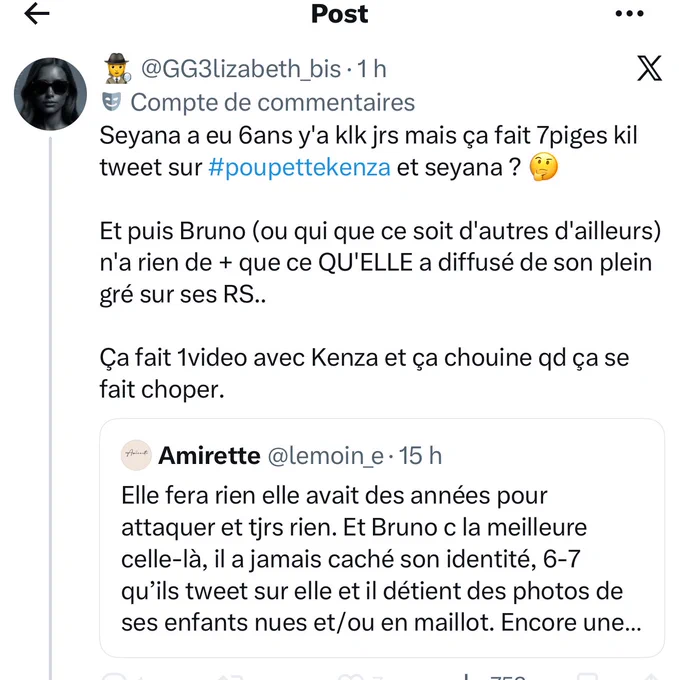
Task: Tap the X logo beside the post
Action: pos(649,69)
